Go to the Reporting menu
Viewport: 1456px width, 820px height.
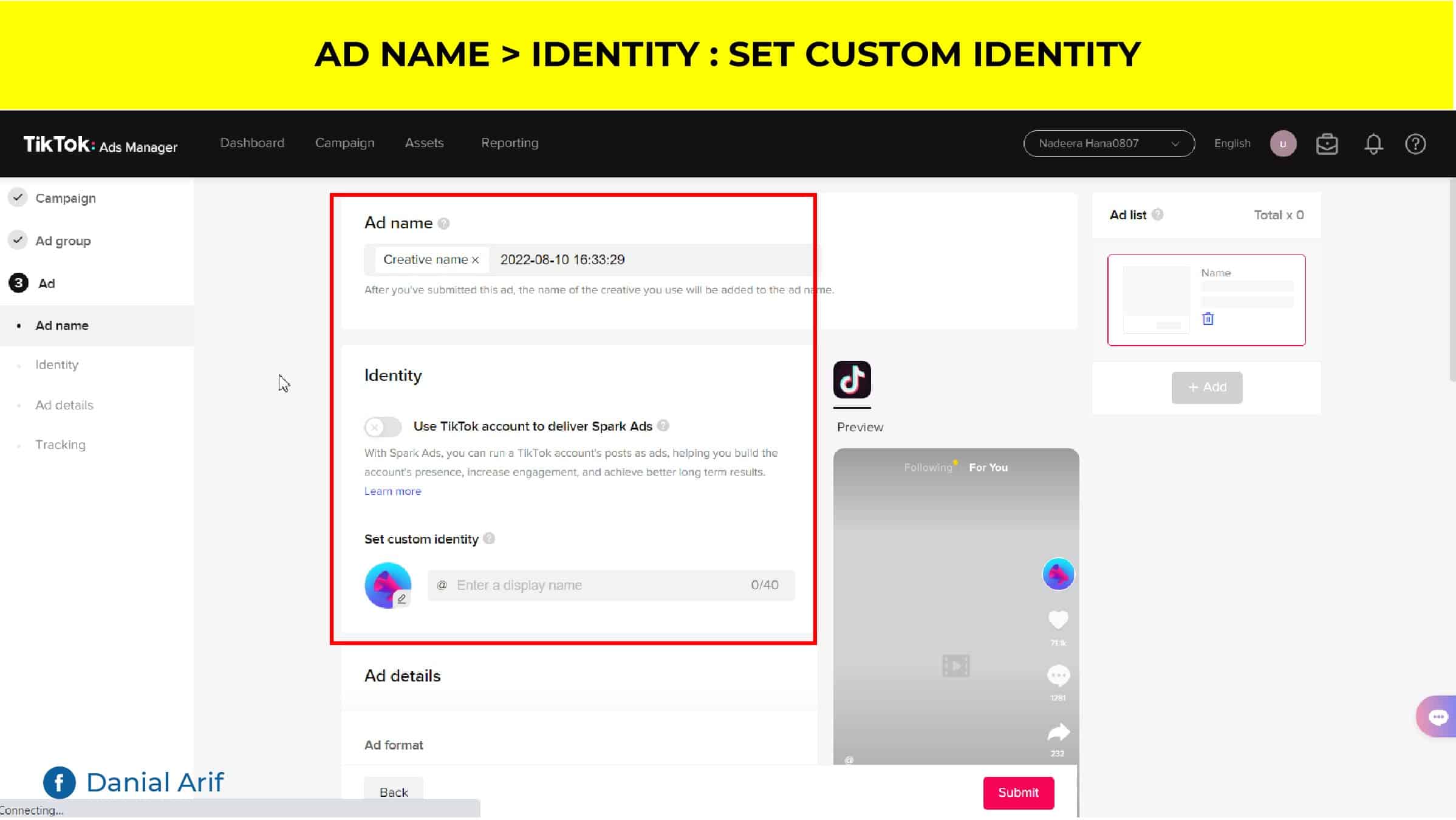click(x=509, y=143)
